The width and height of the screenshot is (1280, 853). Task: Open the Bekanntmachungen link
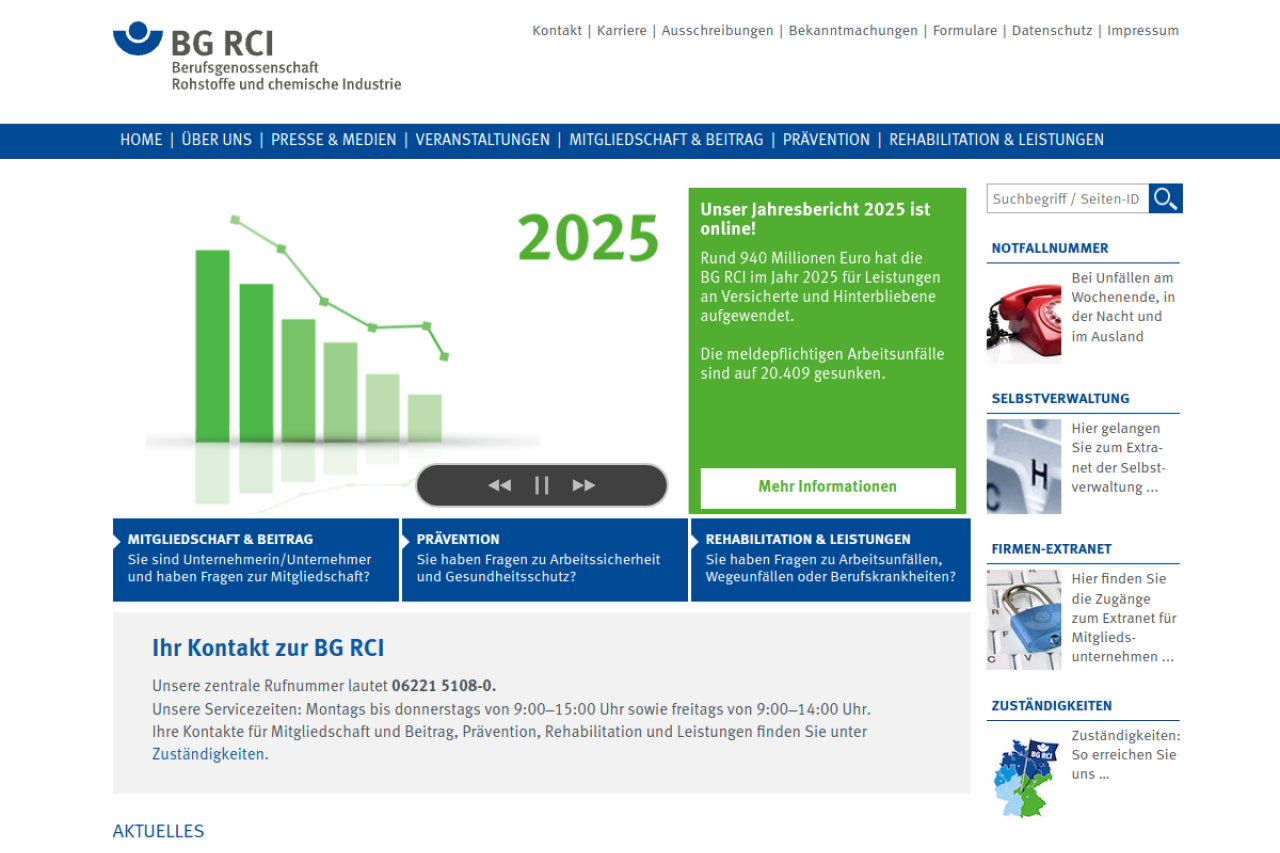(x=853, y=31)
